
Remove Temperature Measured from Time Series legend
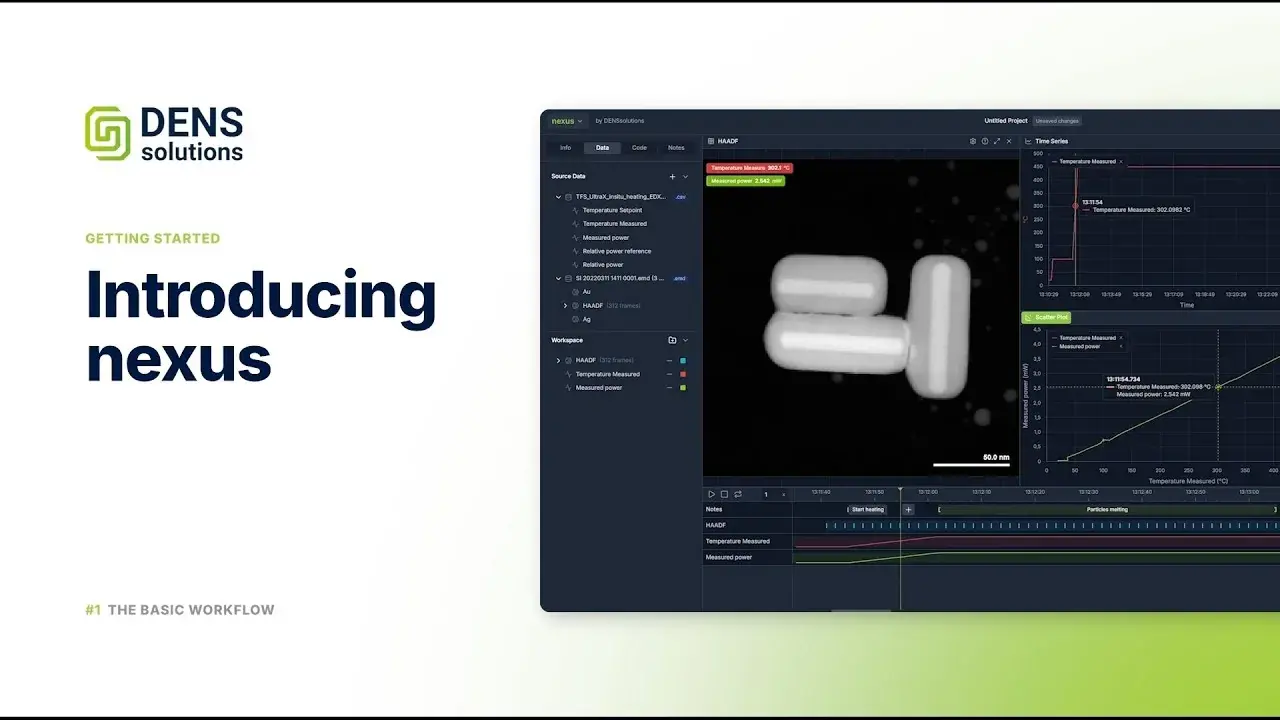1120,161
